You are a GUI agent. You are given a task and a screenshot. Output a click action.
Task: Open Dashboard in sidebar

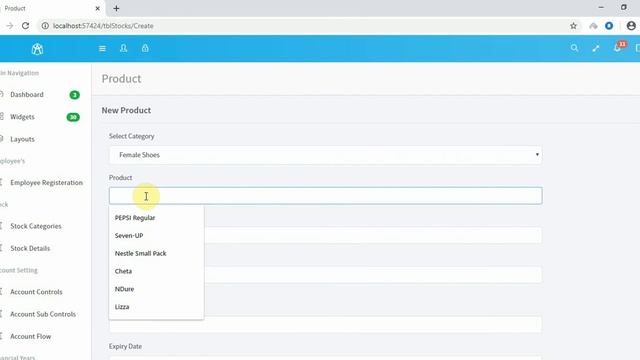pos(27,95)
